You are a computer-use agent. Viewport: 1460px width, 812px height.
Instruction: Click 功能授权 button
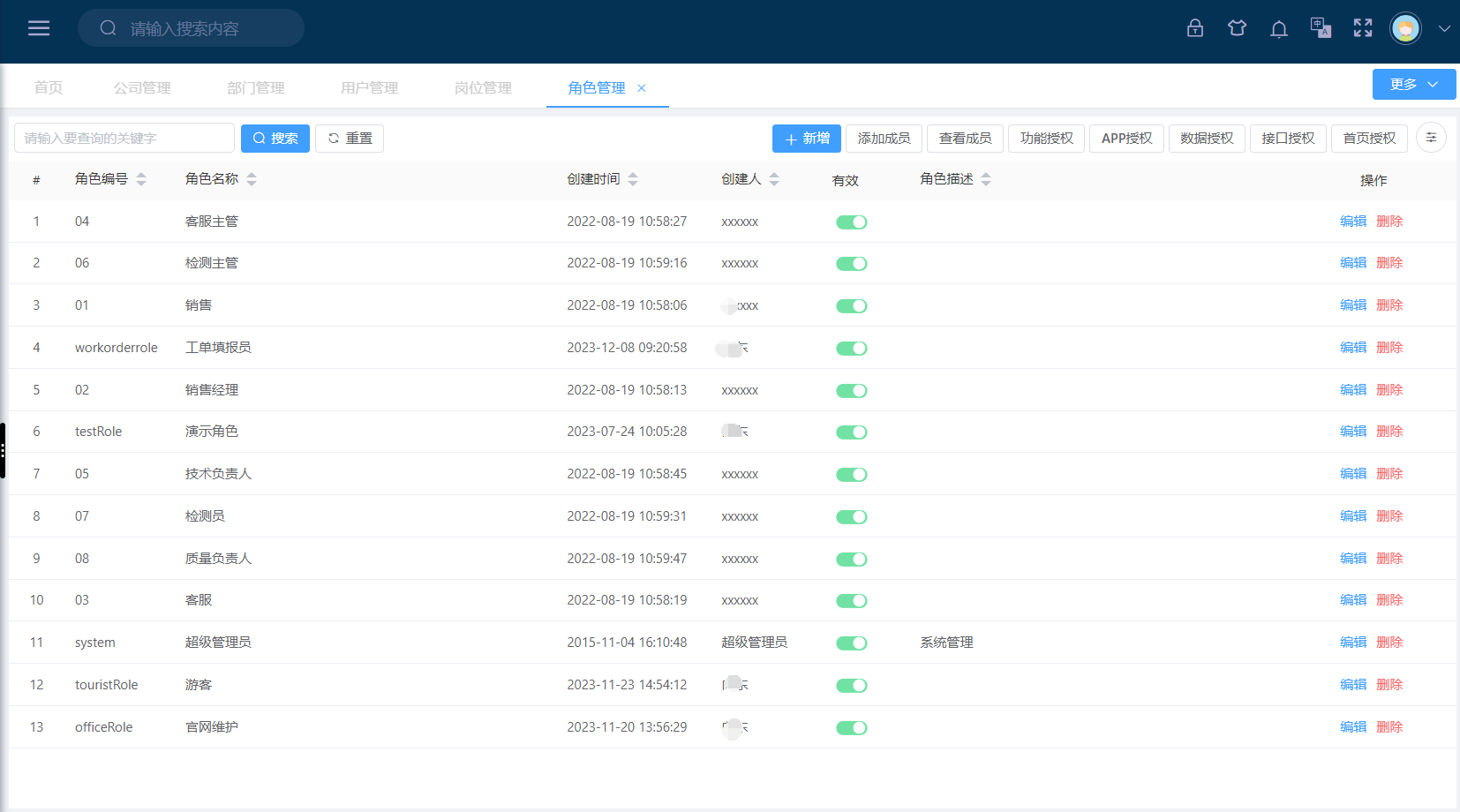[x=1047, y=139]
